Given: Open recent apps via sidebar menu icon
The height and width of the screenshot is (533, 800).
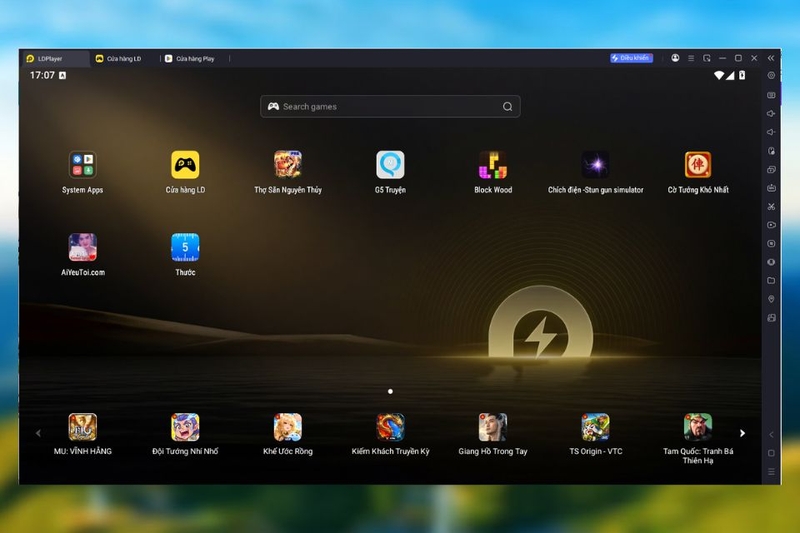Looking at the screenshot, I should coord(771,472).
